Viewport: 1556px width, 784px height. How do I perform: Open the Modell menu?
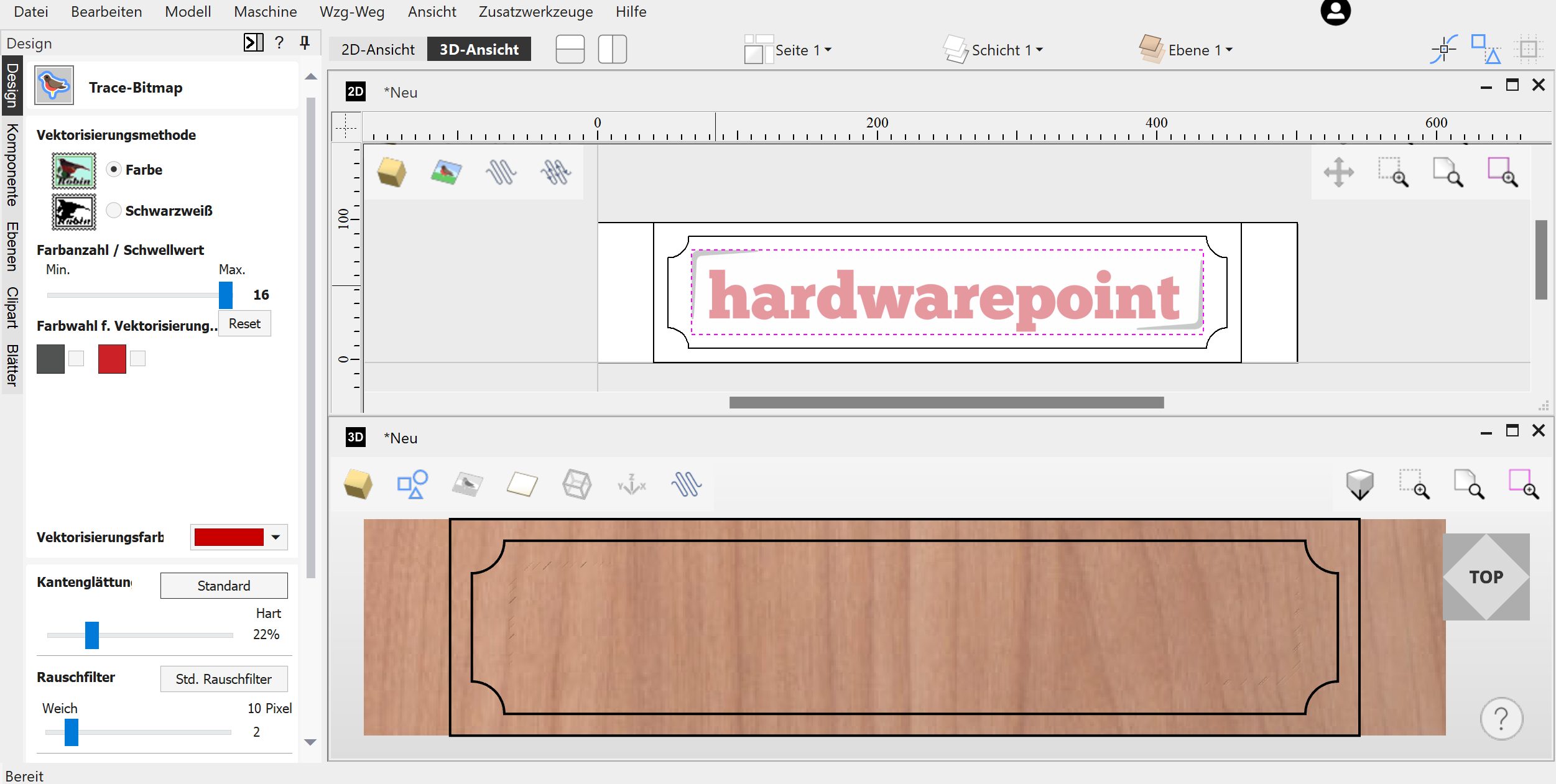click(x=188, y=12)
